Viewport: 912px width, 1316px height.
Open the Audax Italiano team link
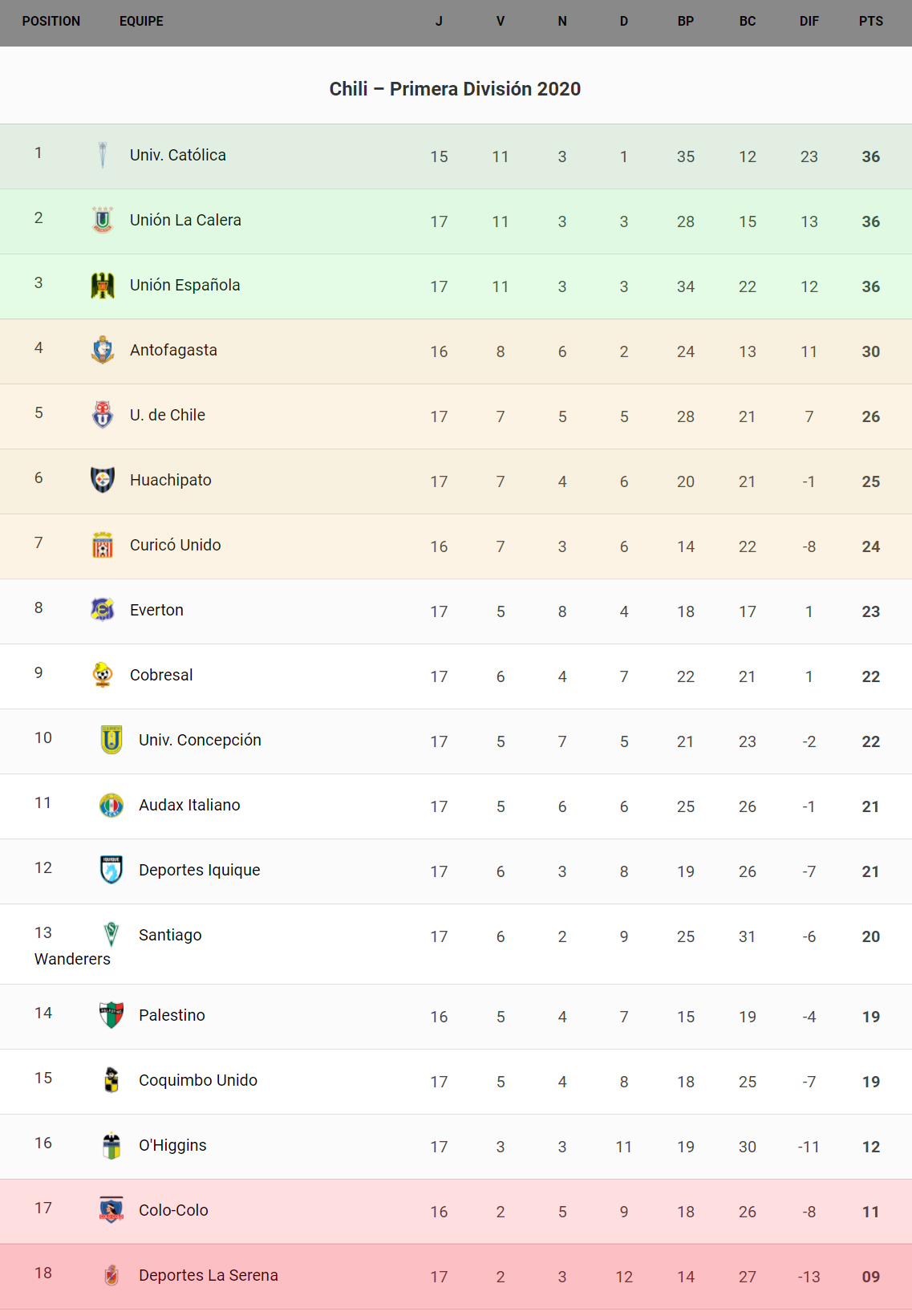point(189,805)
